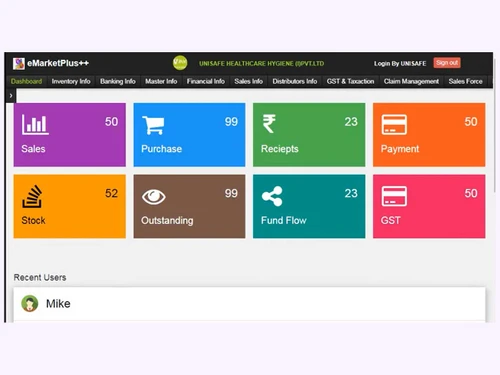Open the Distributors Info menu
Viewport: 500px width, 375px height.
coord(295,81)
